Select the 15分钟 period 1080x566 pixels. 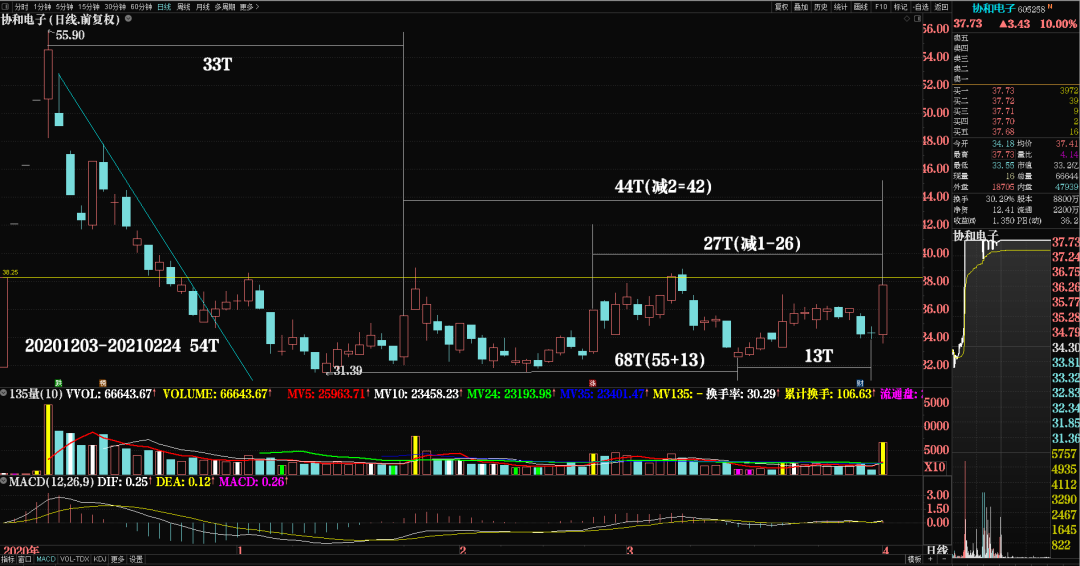89,6
